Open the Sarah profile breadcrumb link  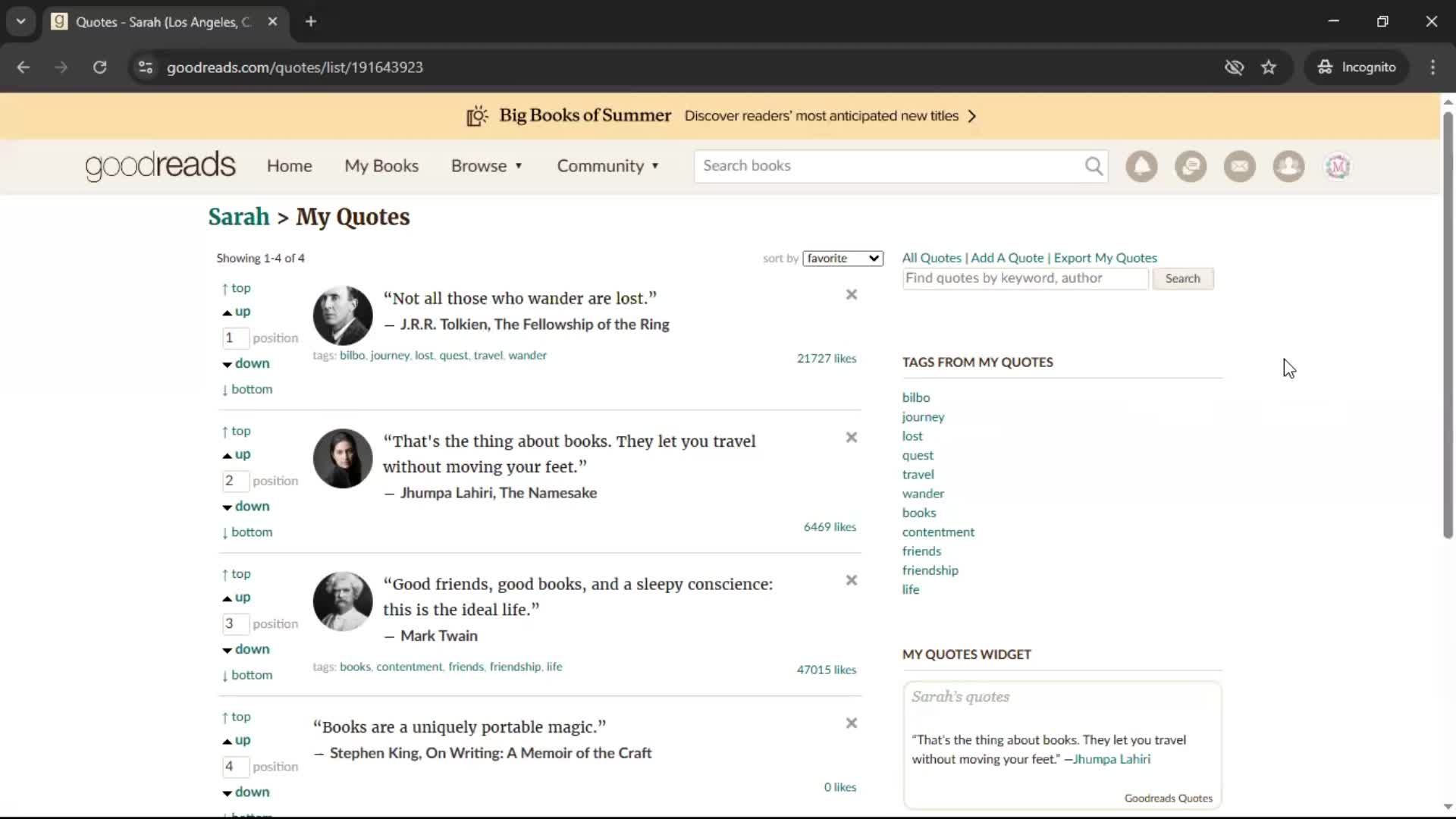click(239, 217)
